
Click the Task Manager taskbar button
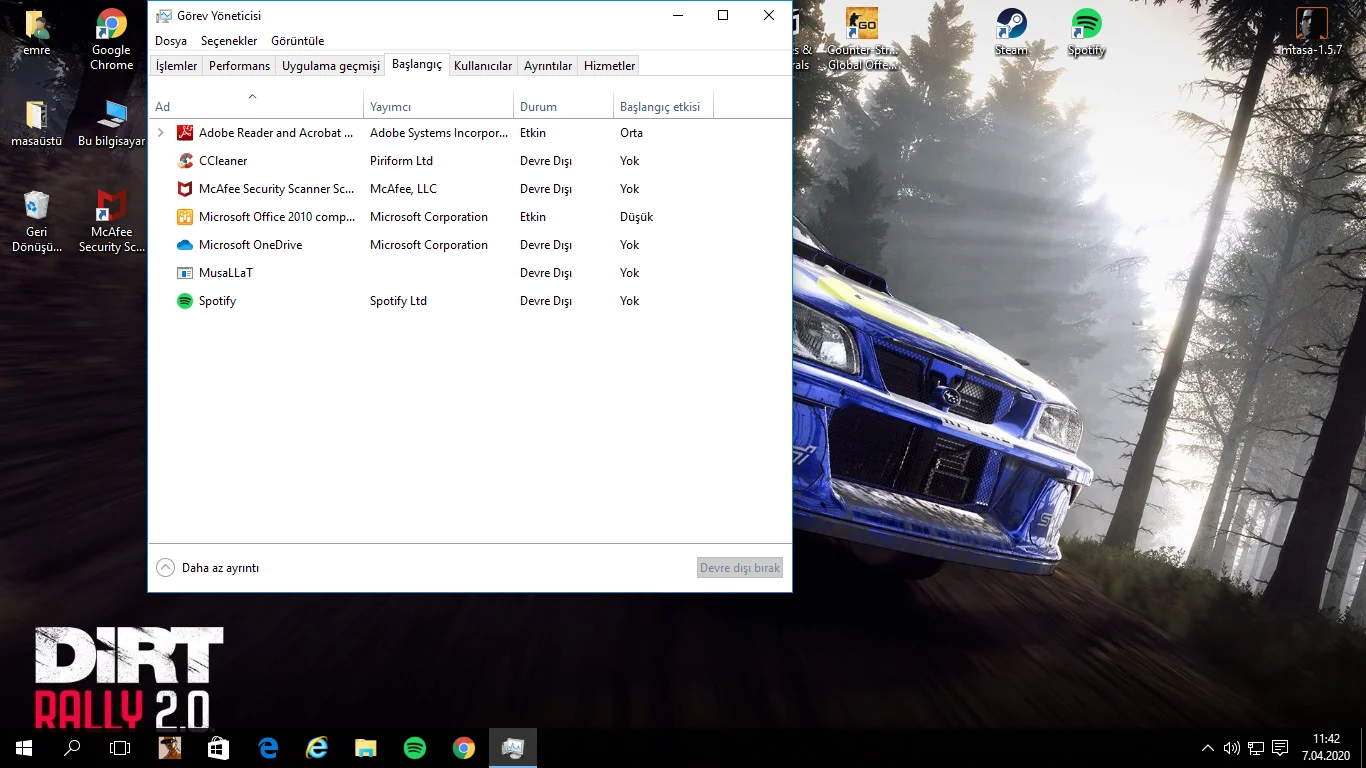pyautogui.click(x=513, y=748)
